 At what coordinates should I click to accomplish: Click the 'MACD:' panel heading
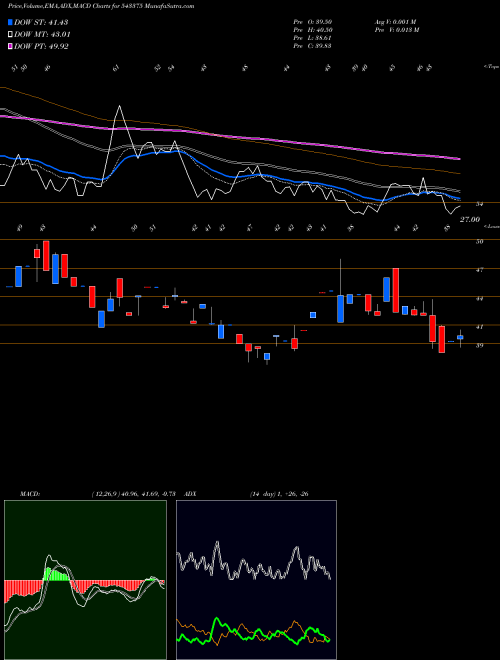(x=30, y=494)
